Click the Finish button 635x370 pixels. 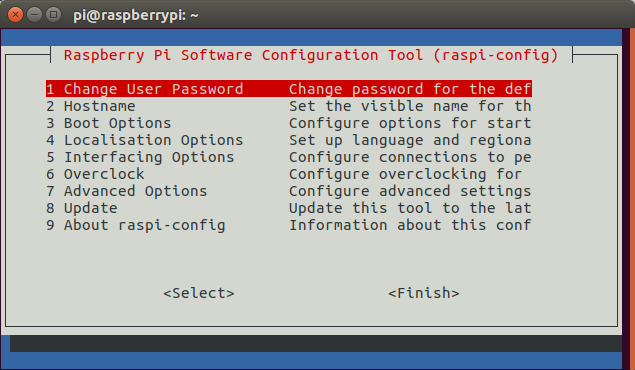[x=424, y=293]
